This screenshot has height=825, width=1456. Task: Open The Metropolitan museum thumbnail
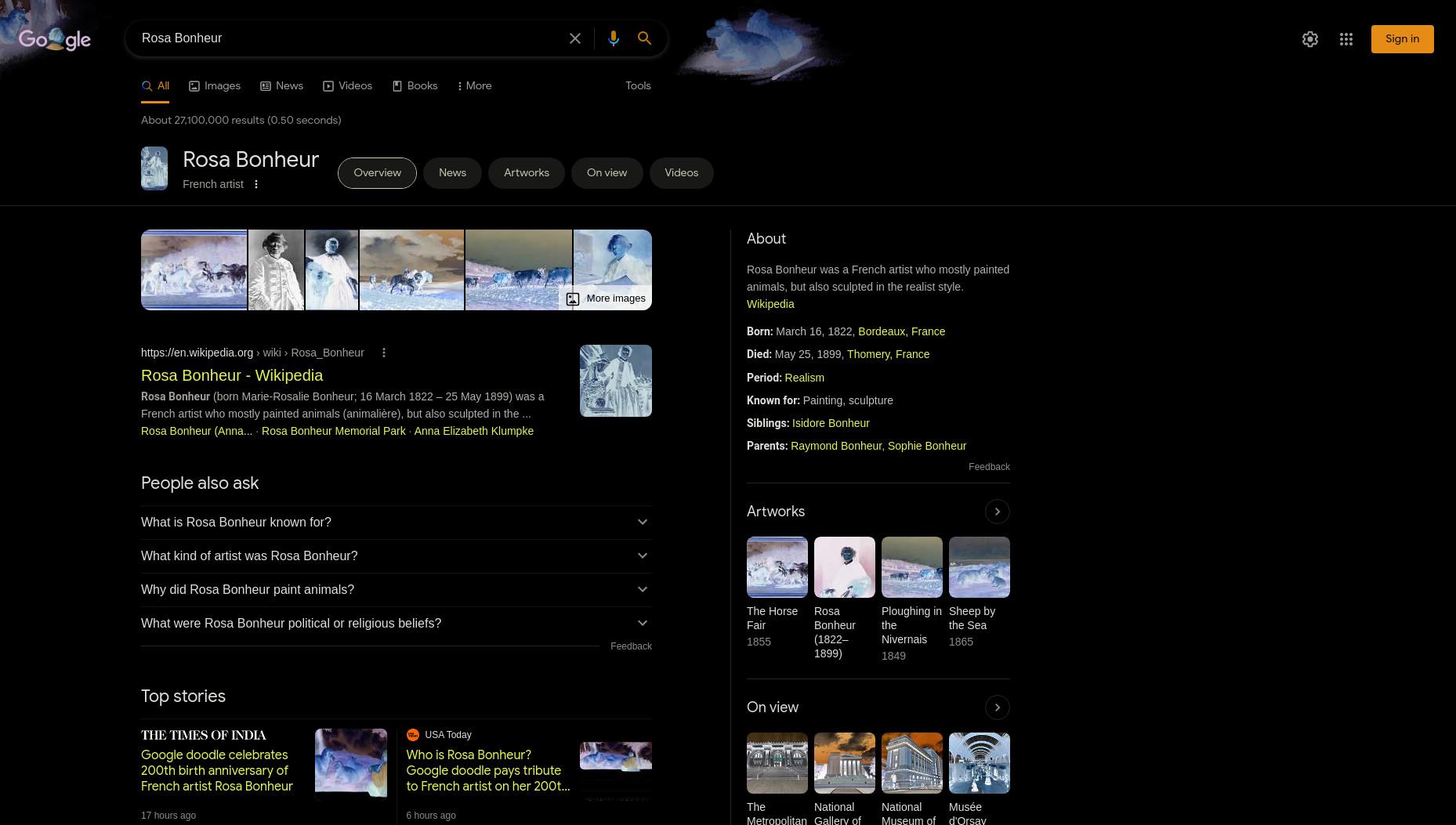click(x=777, y=763)
